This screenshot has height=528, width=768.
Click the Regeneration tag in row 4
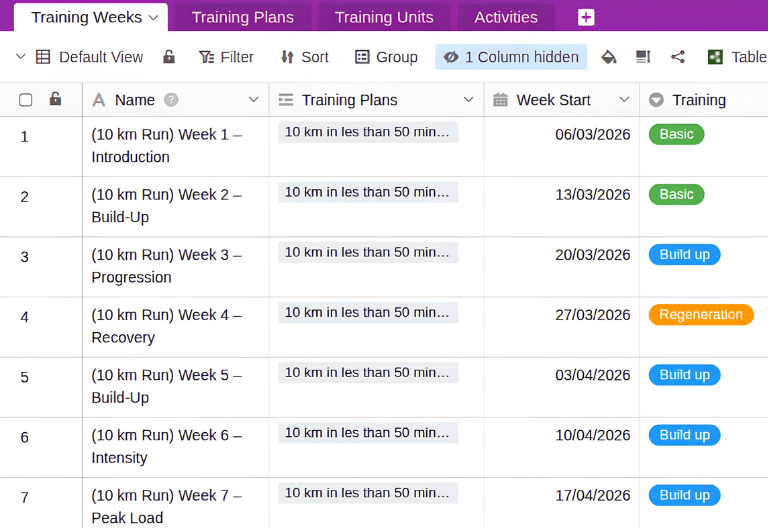click(x=701, y=314)
